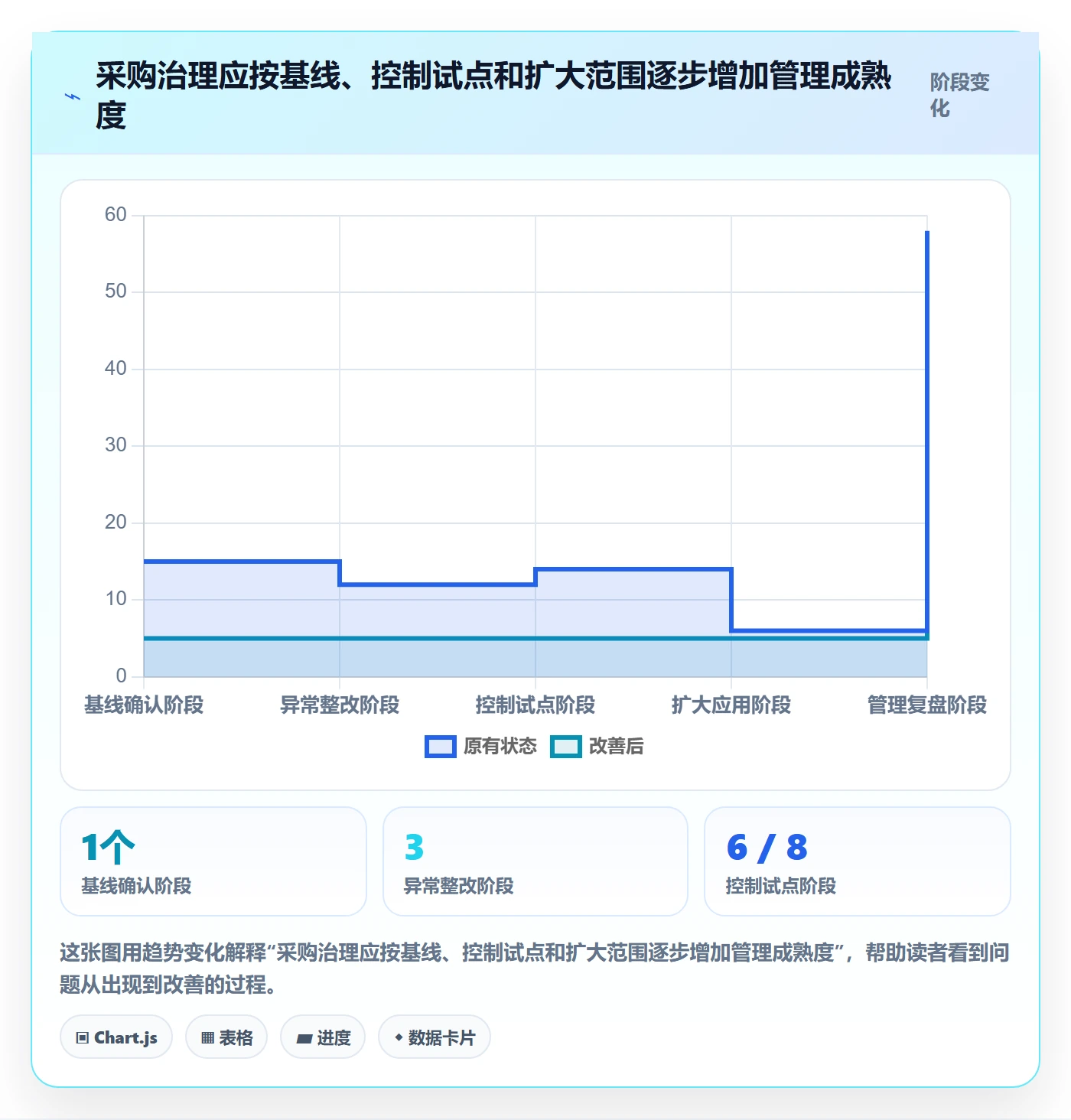Select the 表格 tag chip
1071x1120 pixels.
click(x=226, y=1037)
